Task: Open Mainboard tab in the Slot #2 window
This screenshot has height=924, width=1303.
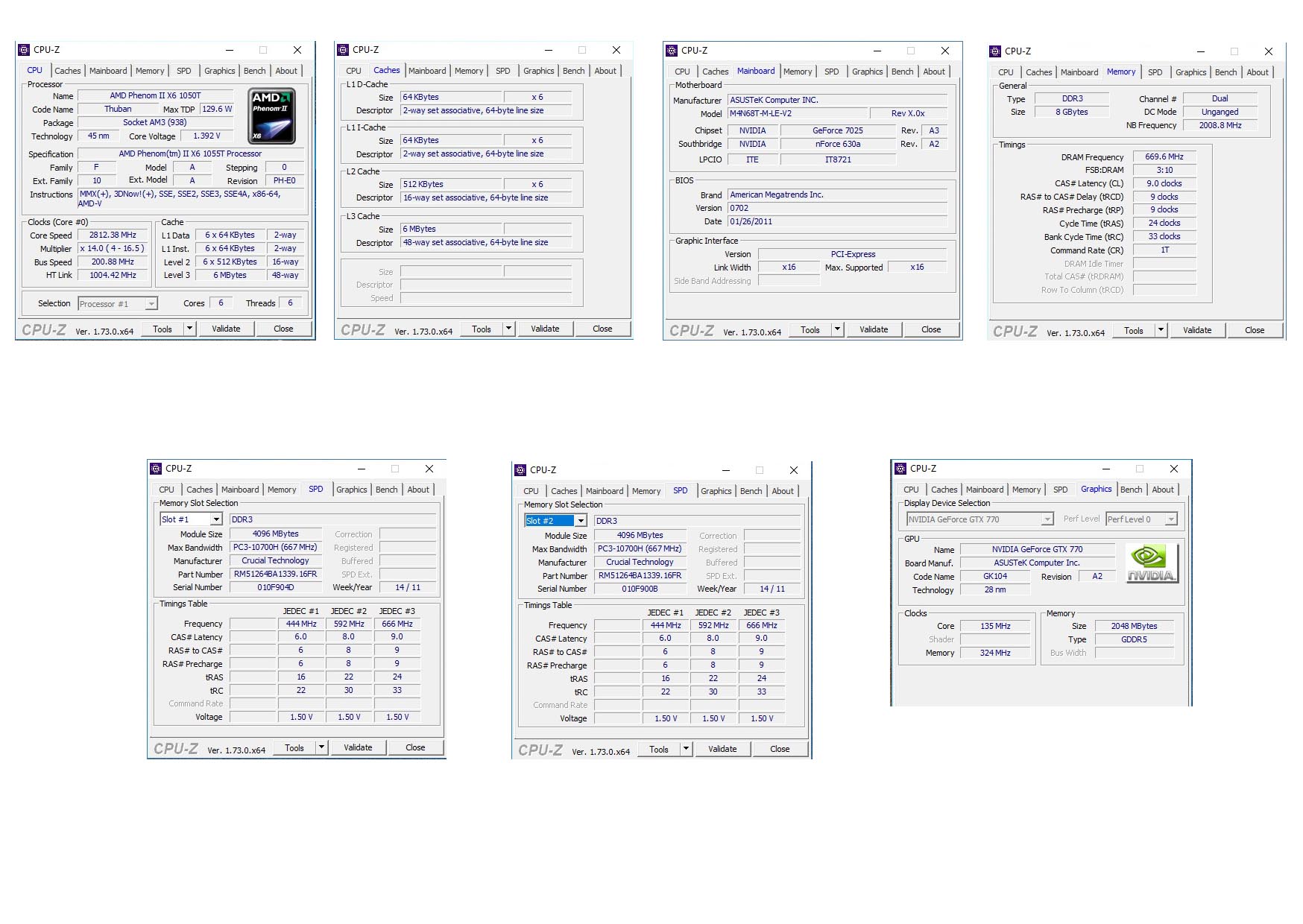Action: click(605, 491)
